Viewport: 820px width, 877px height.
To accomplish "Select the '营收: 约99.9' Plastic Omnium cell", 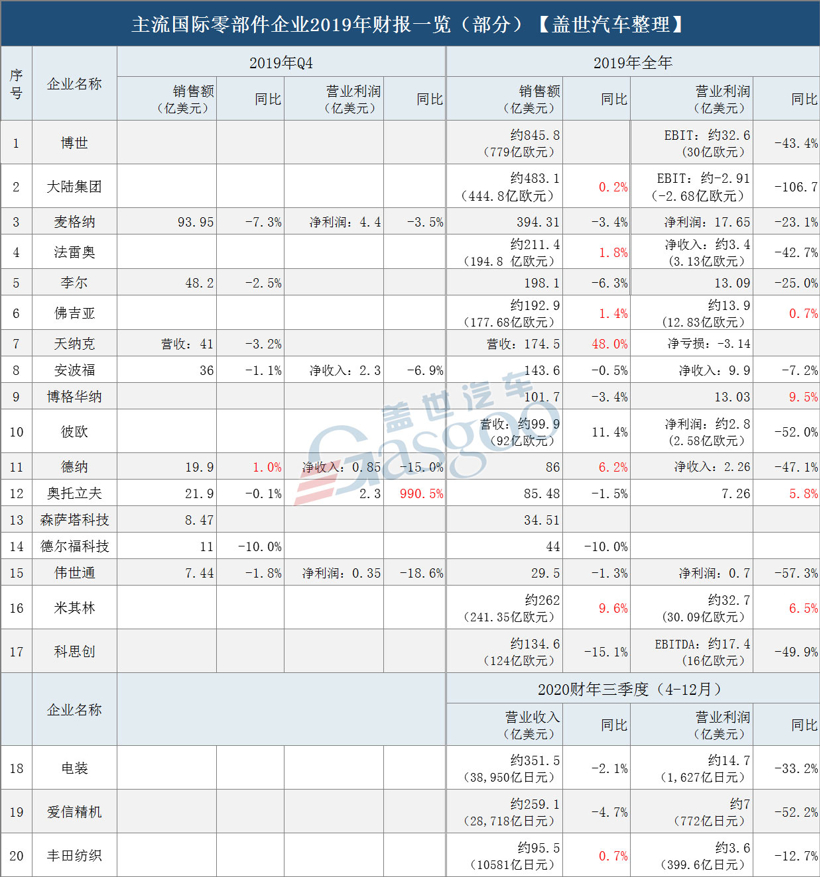I will click(x=520, y=425).
